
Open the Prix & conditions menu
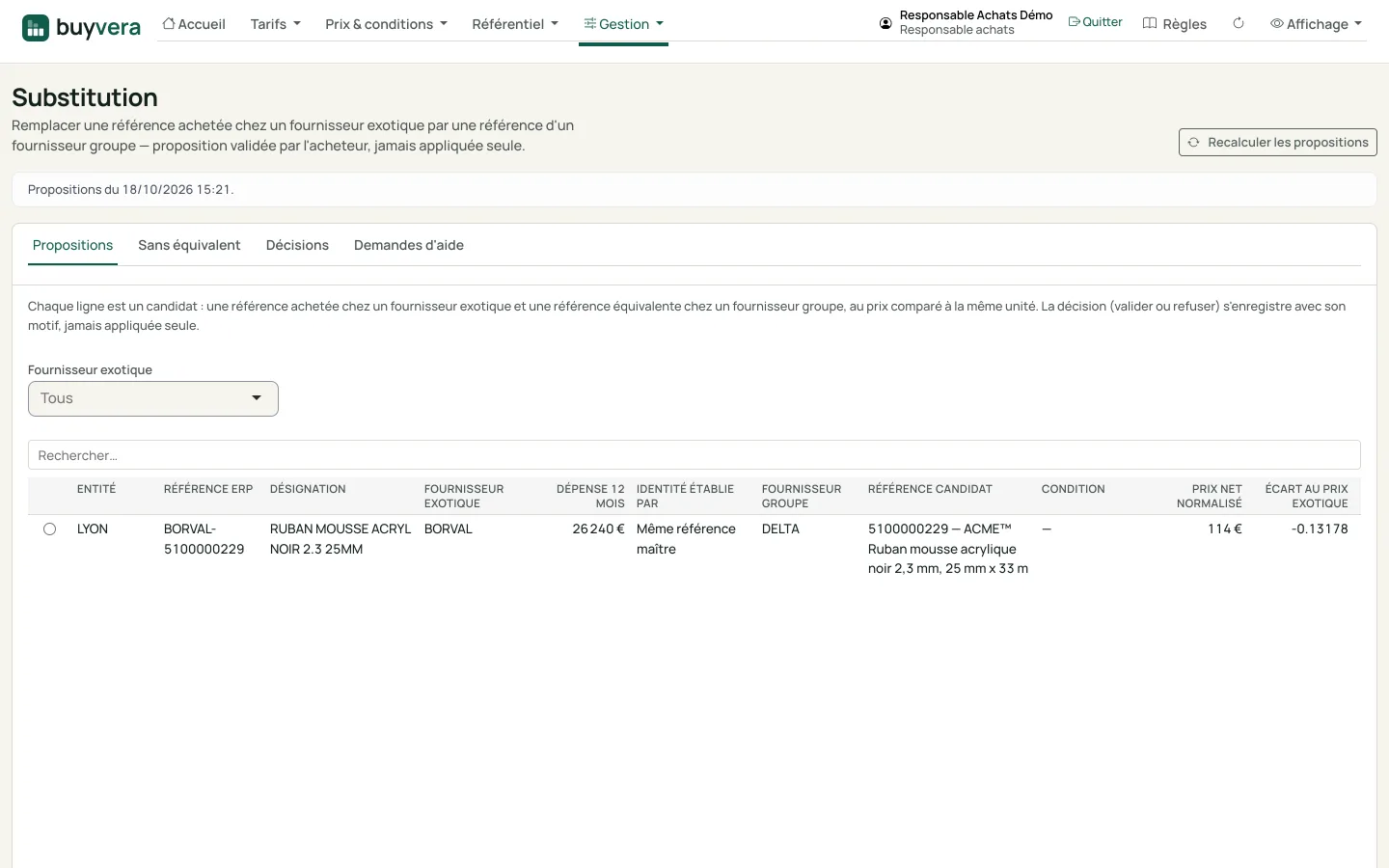click(x=386, y=24)
